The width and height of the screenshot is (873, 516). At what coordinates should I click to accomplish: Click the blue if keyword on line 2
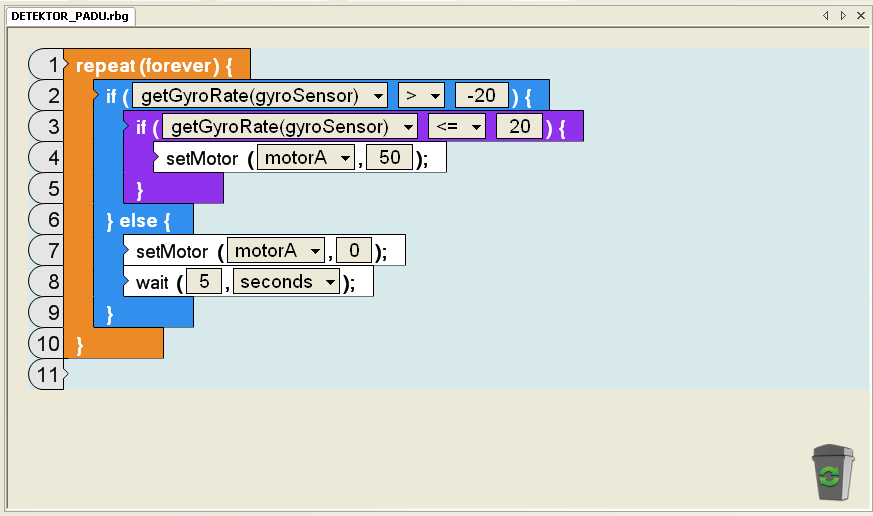[x=111, y=96]
